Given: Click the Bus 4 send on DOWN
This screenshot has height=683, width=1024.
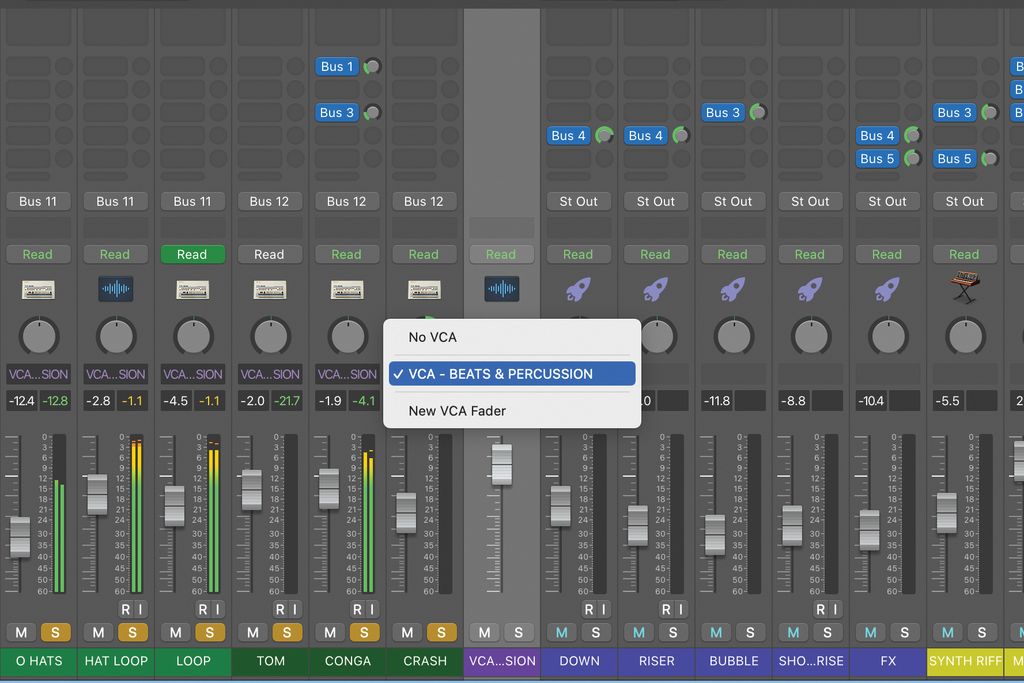Looking at the screenshot, I should pos(567,135).
